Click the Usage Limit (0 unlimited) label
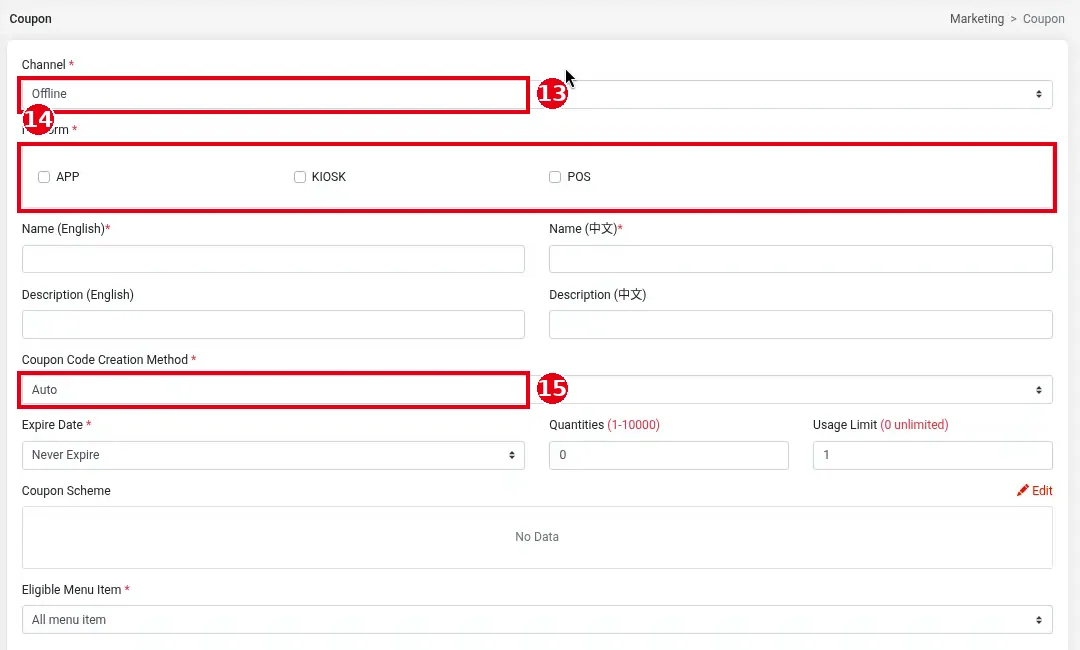 [880, 425]
